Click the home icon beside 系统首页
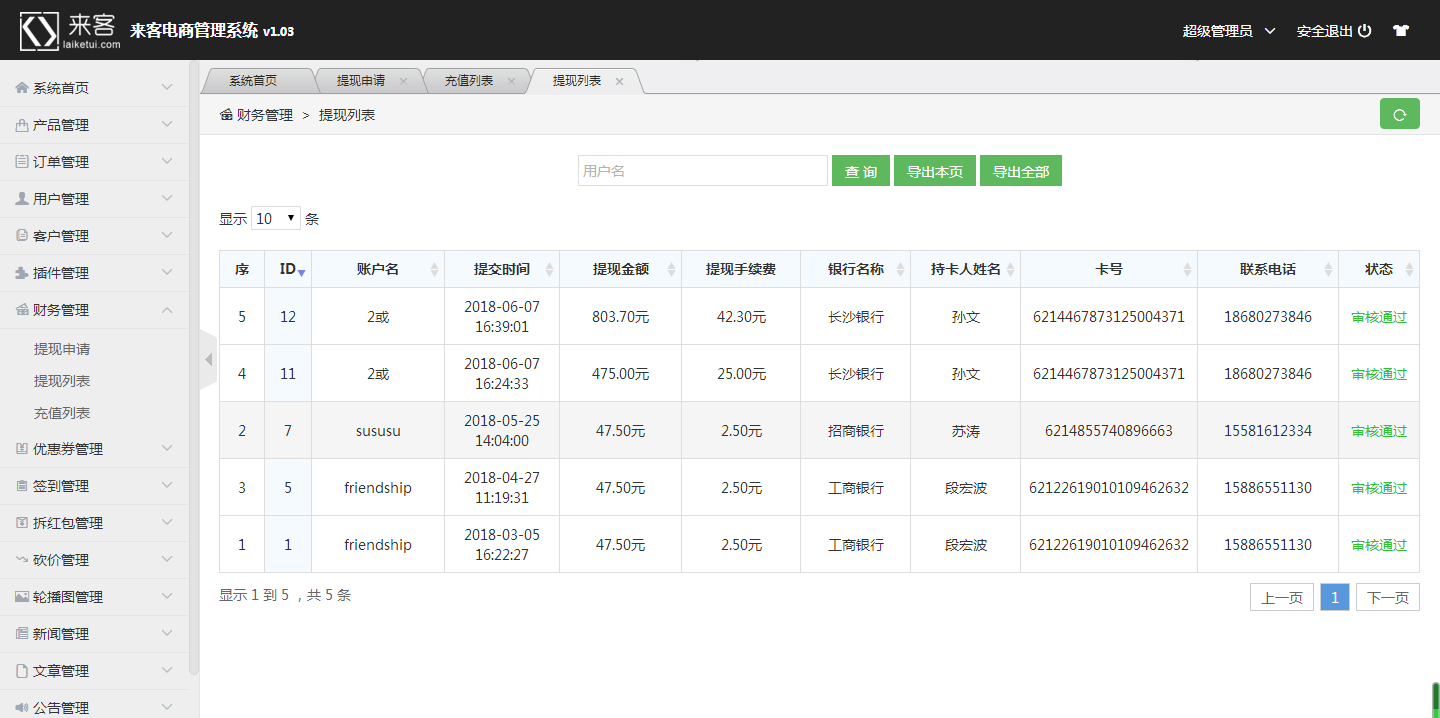 [x=22, y=88]
